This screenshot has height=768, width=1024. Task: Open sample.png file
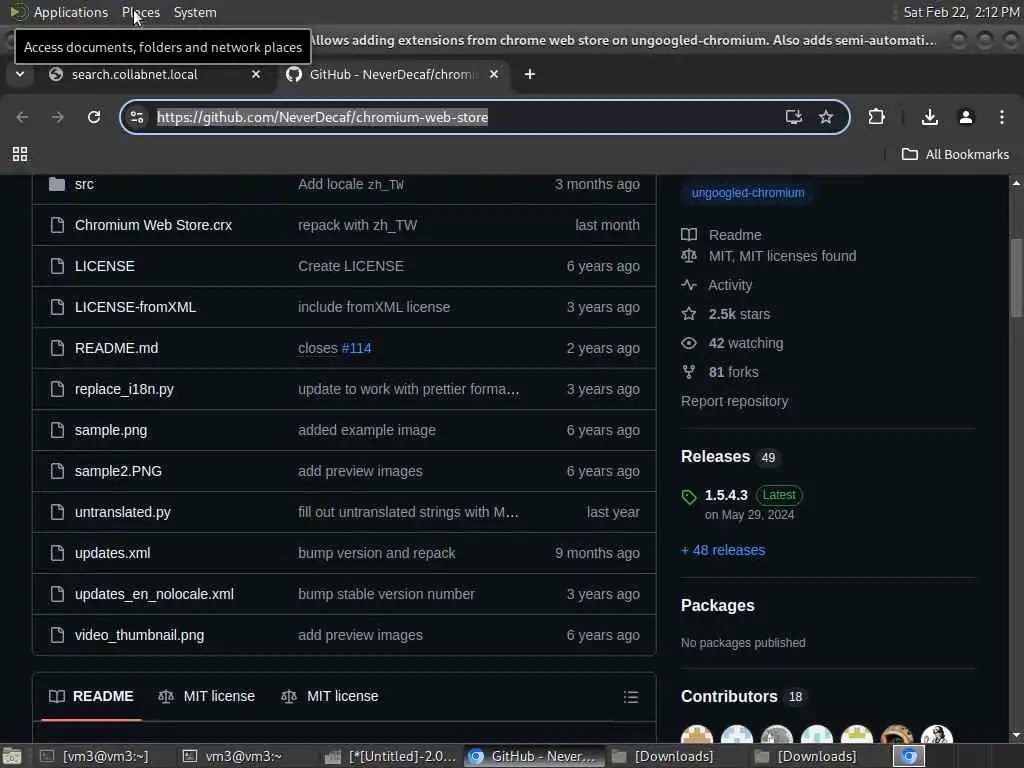(x=111, y=430)
